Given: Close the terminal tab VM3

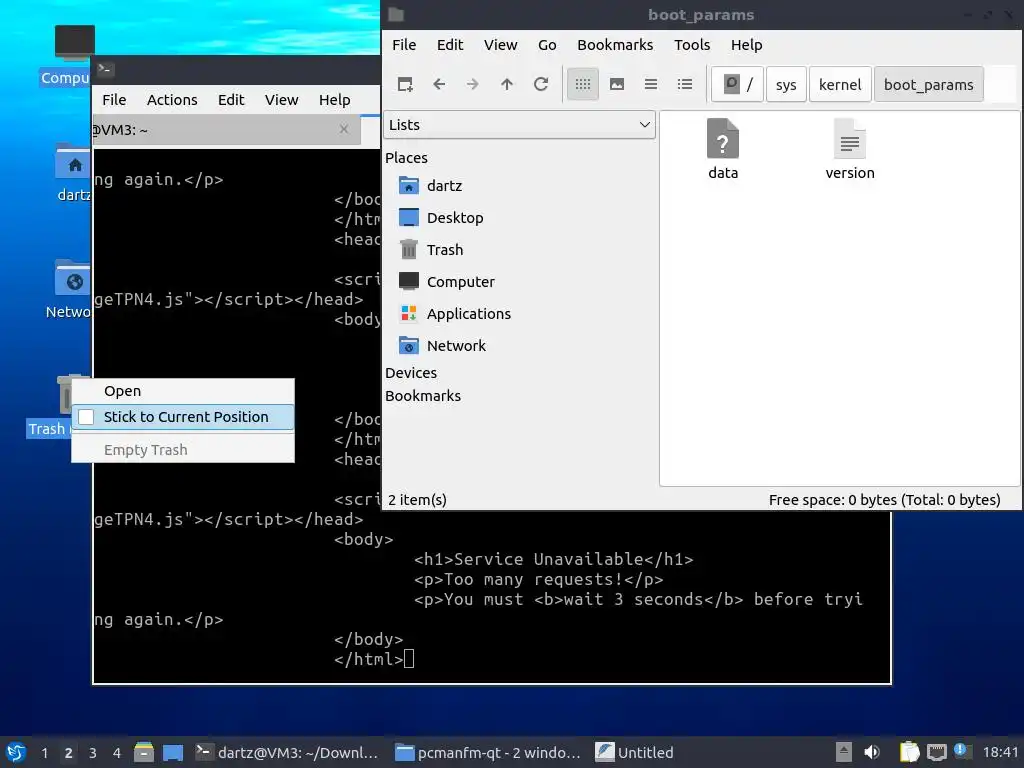Looking at the screenshot, I should [344, 129].
